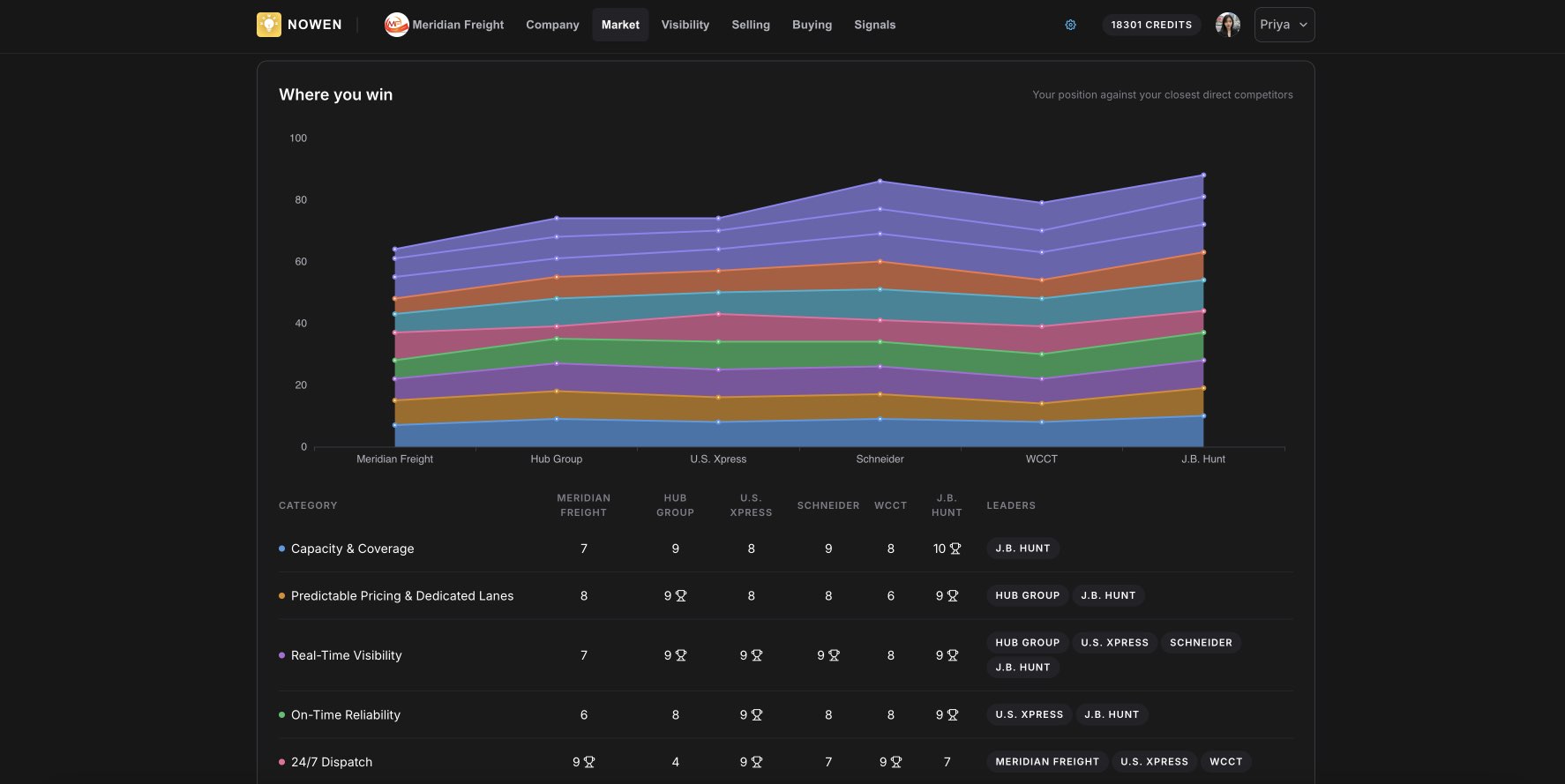Switch to the Visibility tab
Screen dimensions: 1565x784
click(685, 25)
